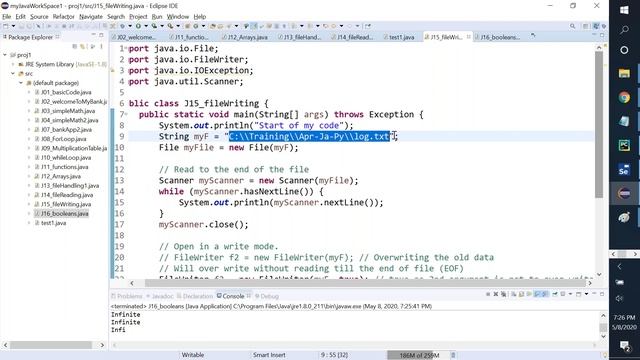The height and width of the screenshot is (360, 640).
Task: Close the J15_fileWri... editor tab
Action: tap(468, 37)
